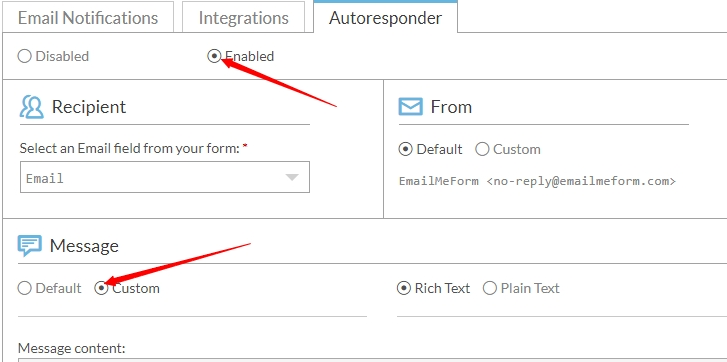727x362 pixels.
Task: Click the no-reply@emailmeform.com sender address
Action: click(x=581, y=181)
